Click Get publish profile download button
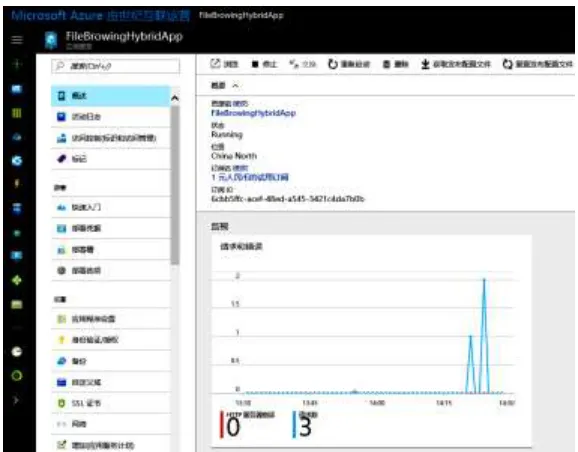The image size is (578, 452). [456, 64]
